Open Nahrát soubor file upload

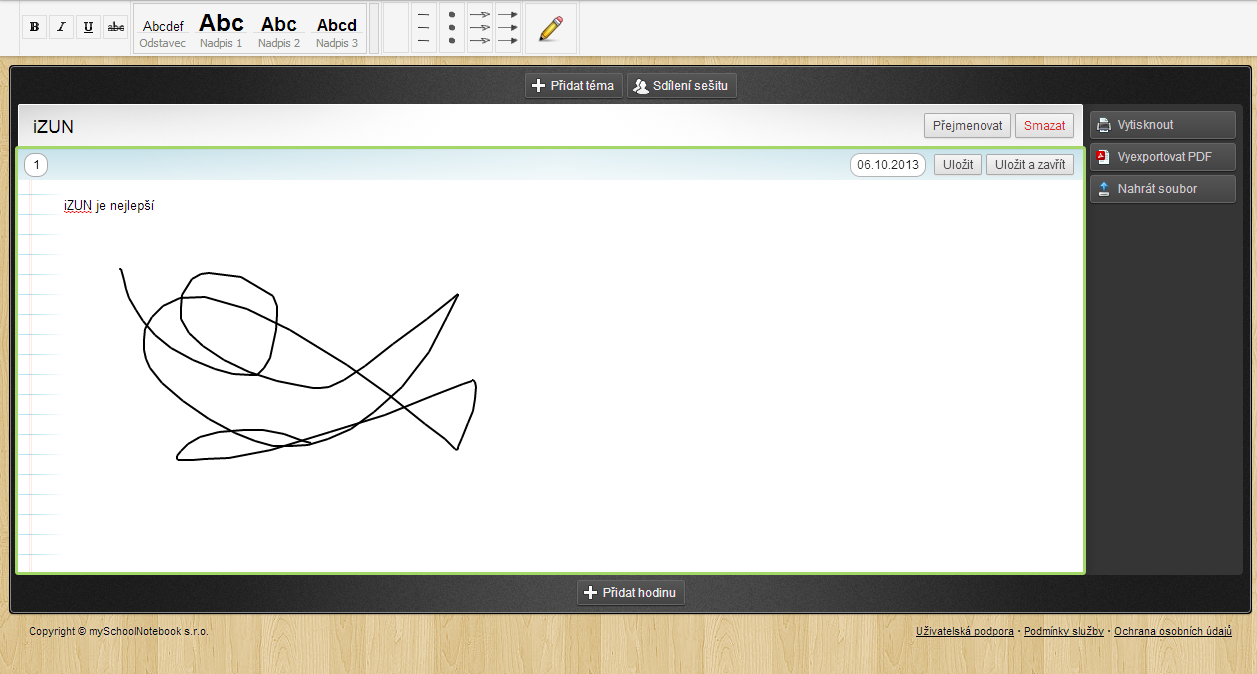pyautogui.click(x=1163, y=189)
